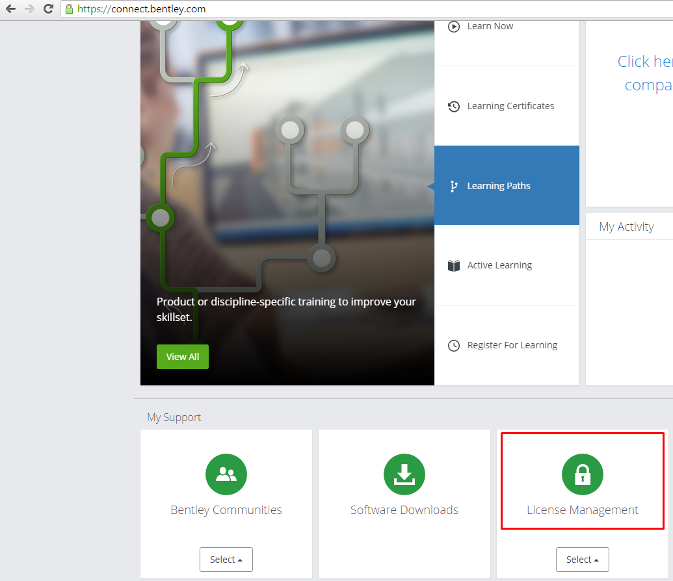Viewport: 673px width, 581px height.
Task: Click the 'Product or discipline-specific training' caption
Action: click(x=286, y=309)
